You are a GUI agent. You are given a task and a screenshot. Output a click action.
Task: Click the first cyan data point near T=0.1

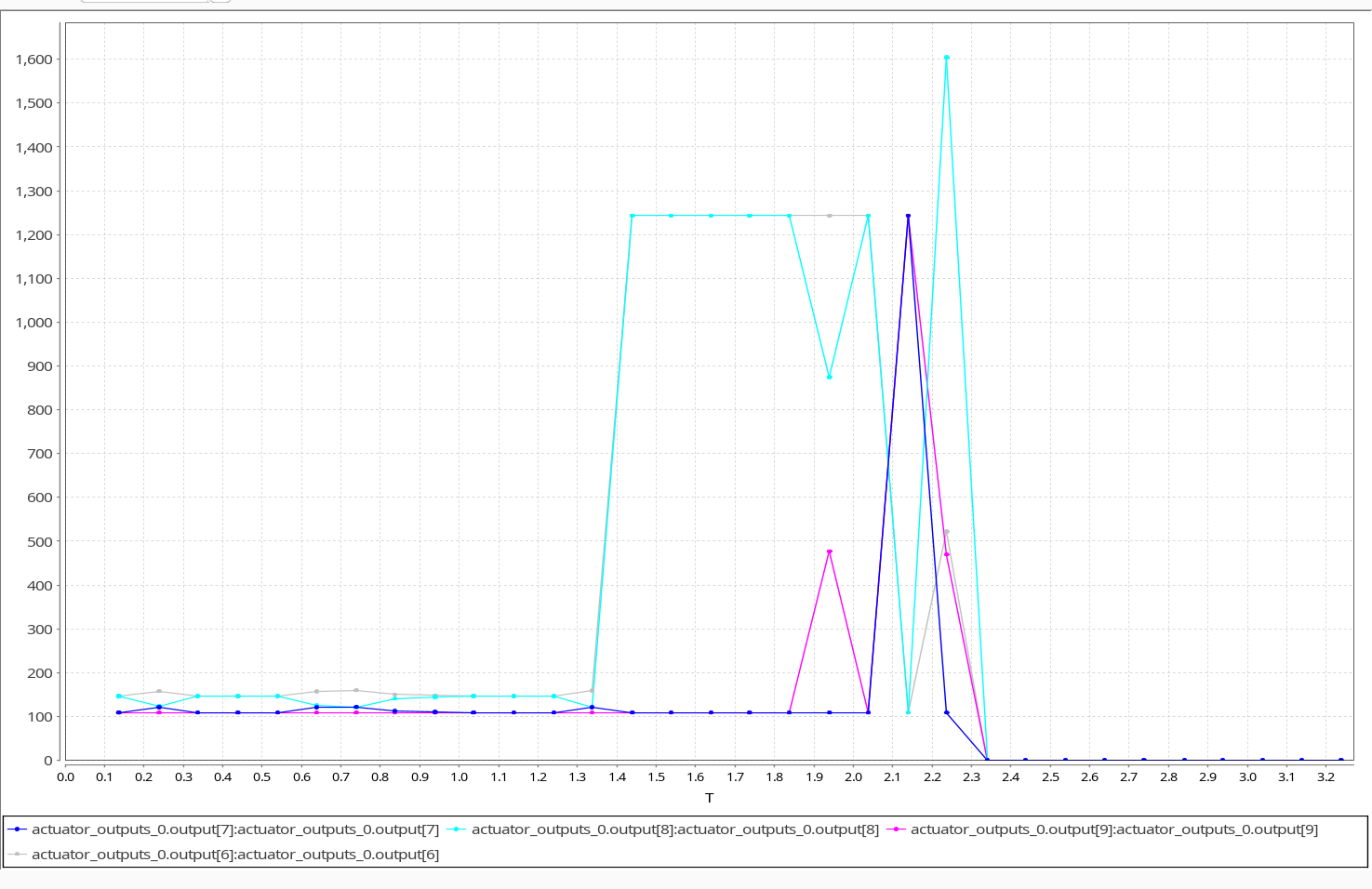click(x=118, y=696)
